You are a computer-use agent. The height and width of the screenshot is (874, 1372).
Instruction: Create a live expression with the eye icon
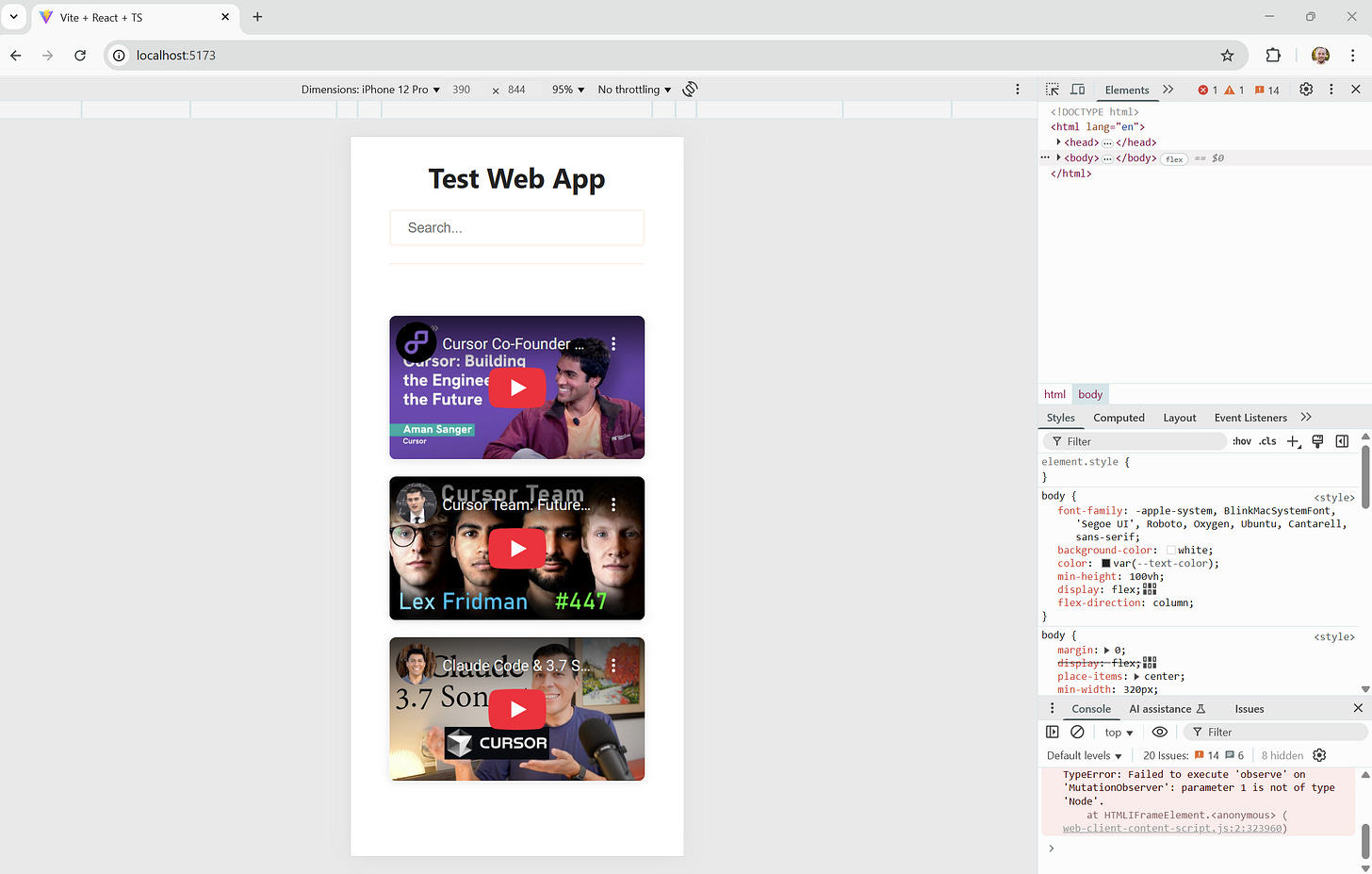point(1160,732)
